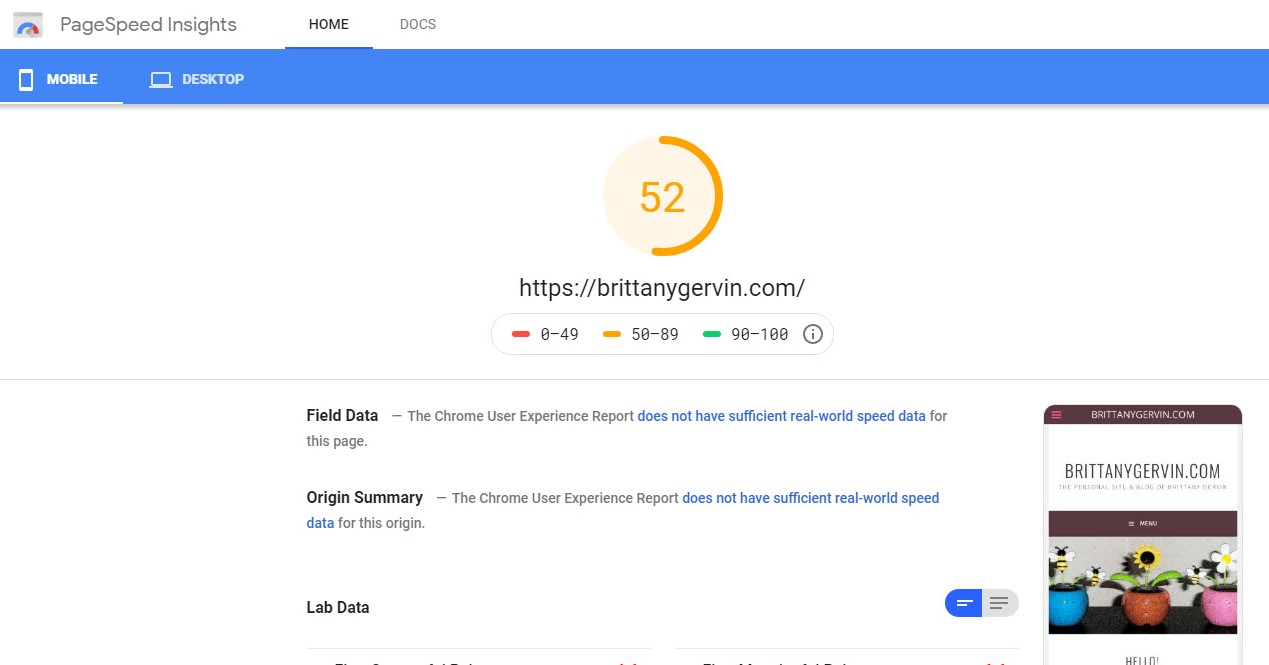
Task: Follow the Origin Summary real-world speed link
Action: [x=810, y=498]
